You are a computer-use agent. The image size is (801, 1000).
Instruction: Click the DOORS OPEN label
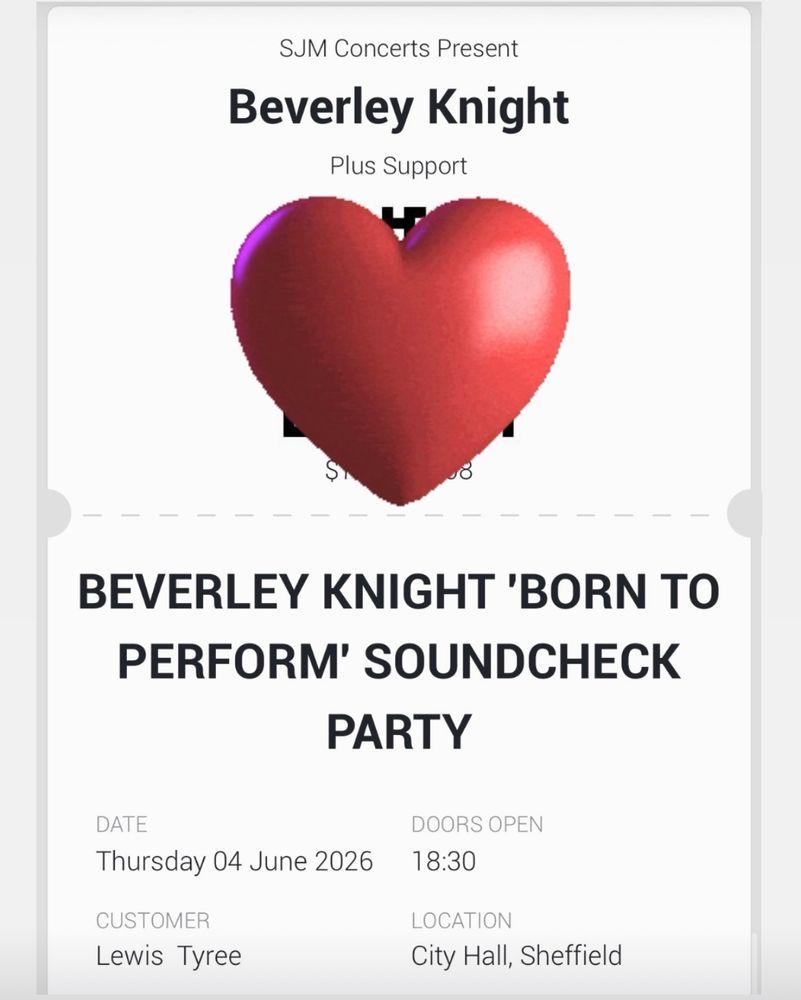pos(477,824)
